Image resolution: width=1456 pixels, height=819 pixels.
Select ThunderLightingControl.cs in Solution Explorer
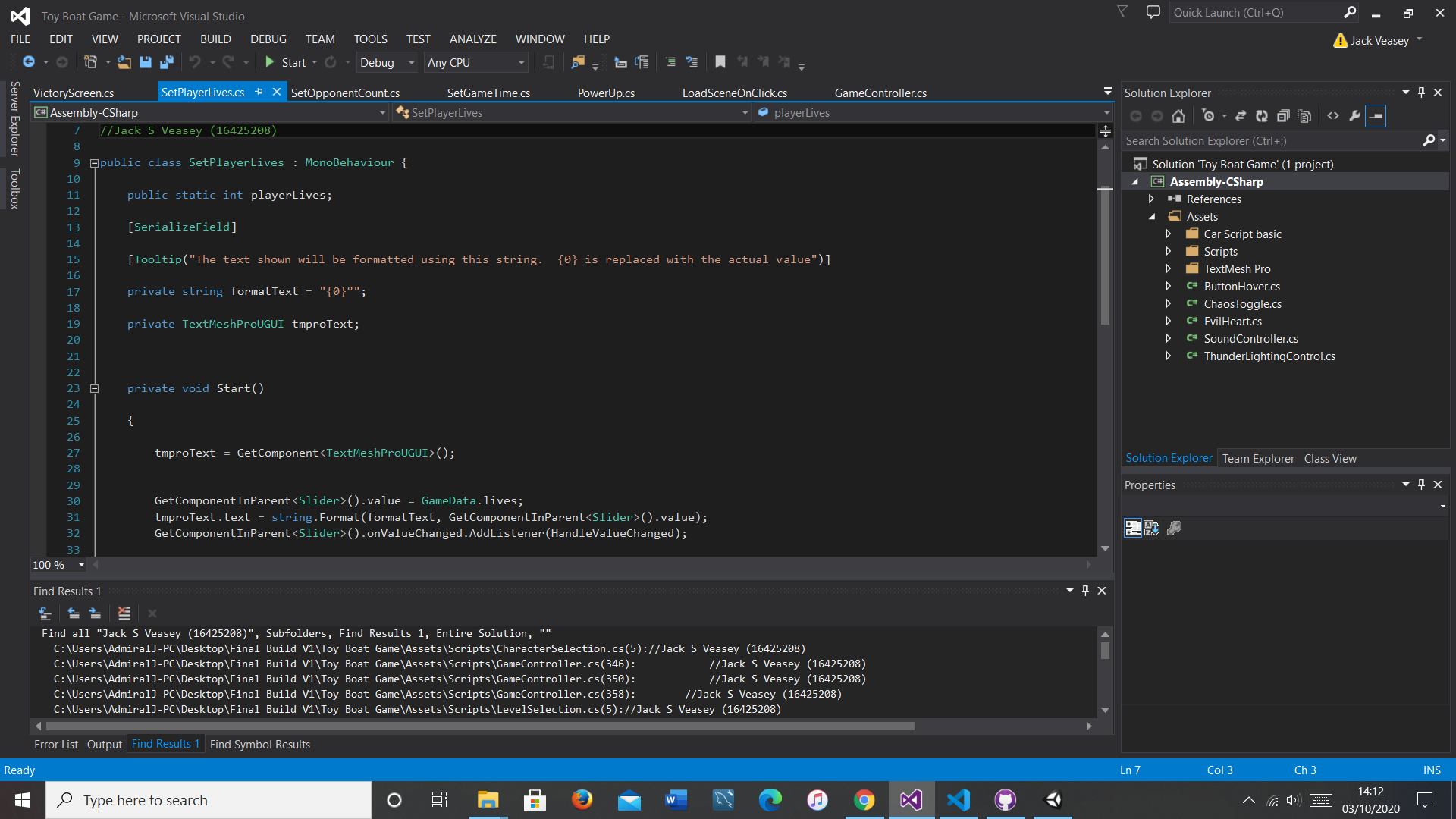tap(1269, 356)
